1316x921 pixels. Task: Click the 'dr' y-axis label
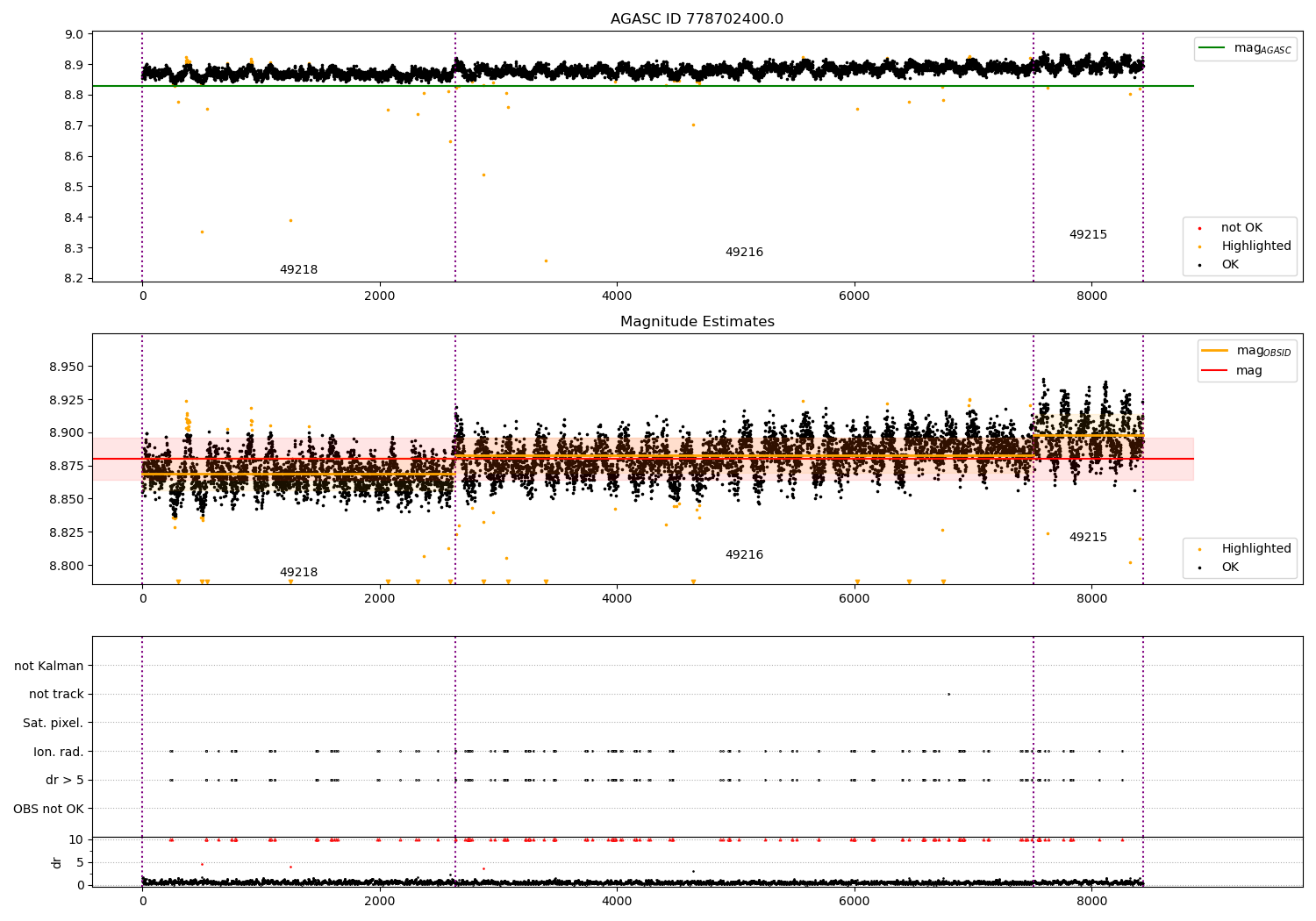[57, 863]
